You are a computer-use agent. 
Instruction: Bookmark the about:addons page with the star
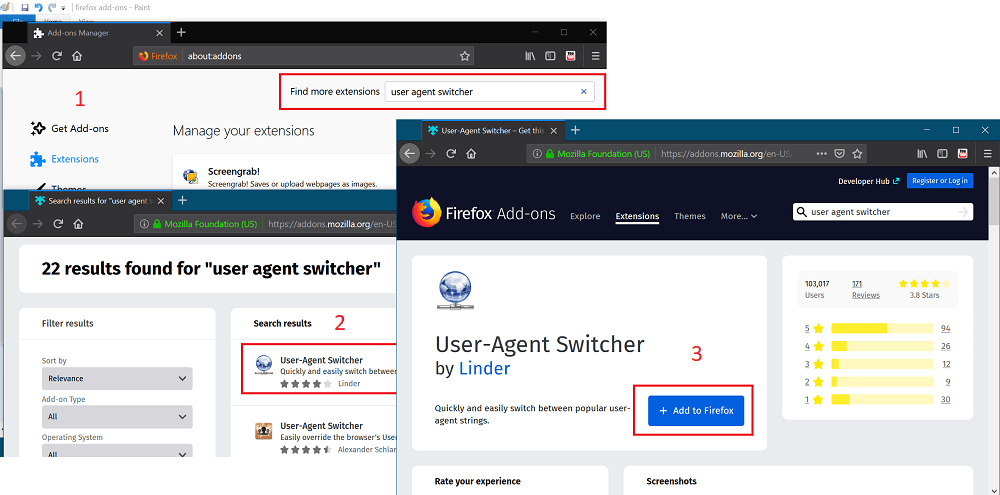point(465,56)
